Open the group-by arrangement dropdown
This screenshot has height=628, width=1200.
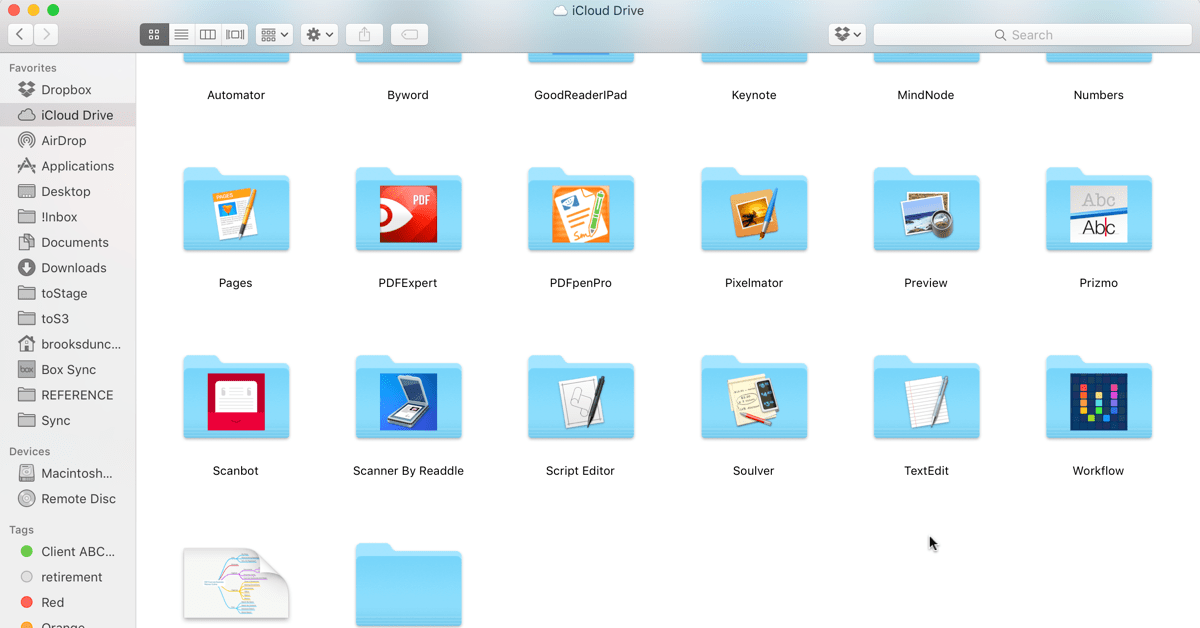click(274, 34)
